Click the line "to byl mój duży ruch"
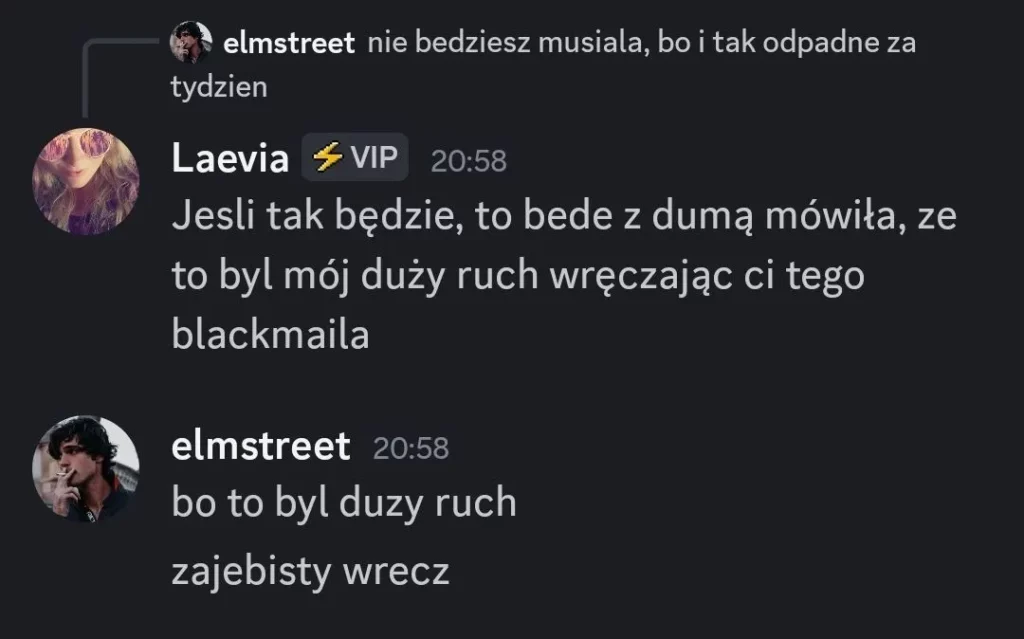The height and width of the screenshot is (639, 1024). [517, 277]
